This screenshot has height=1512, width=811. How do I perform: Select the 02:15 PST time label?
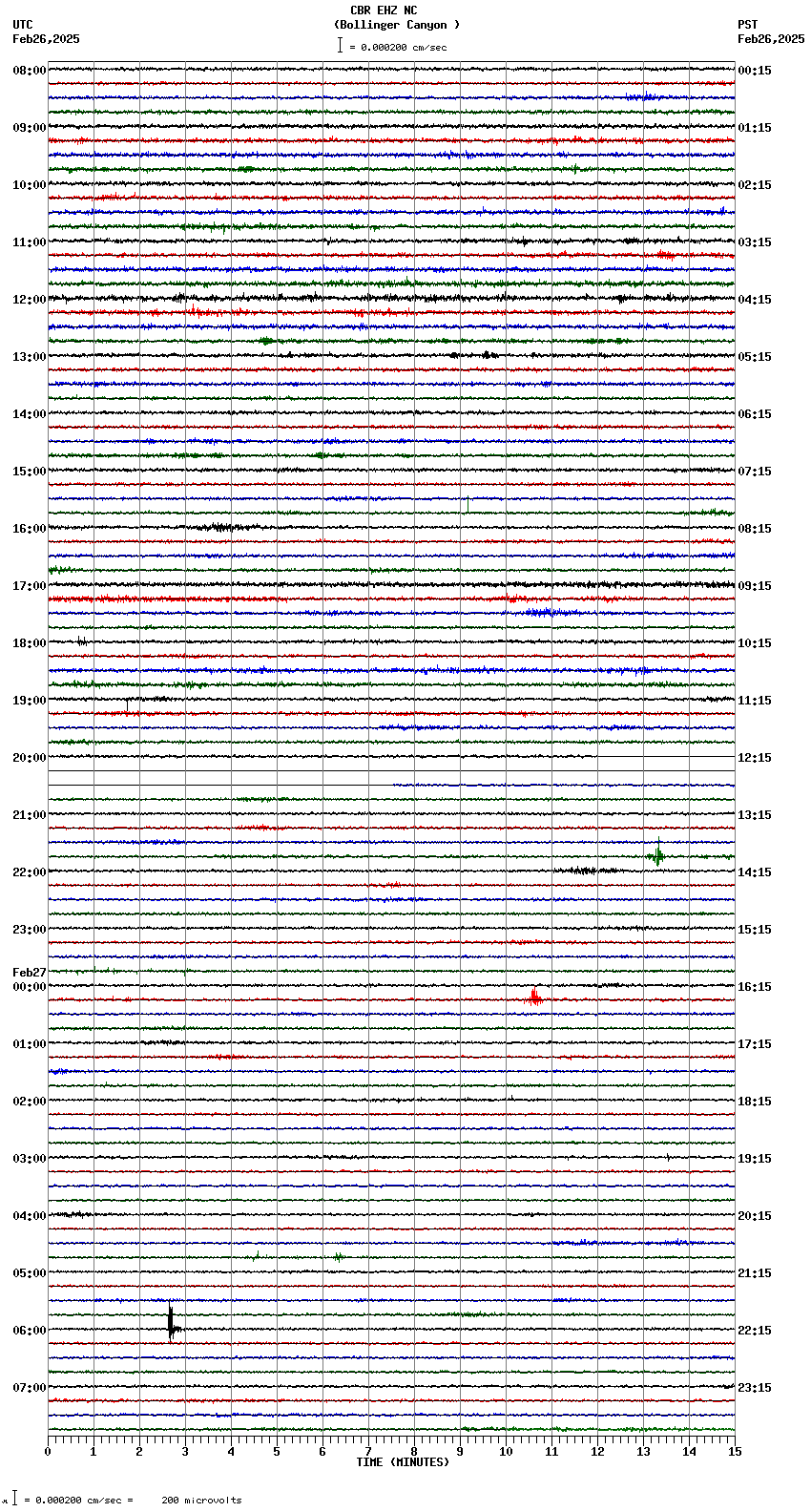click(x=755, y=185)
